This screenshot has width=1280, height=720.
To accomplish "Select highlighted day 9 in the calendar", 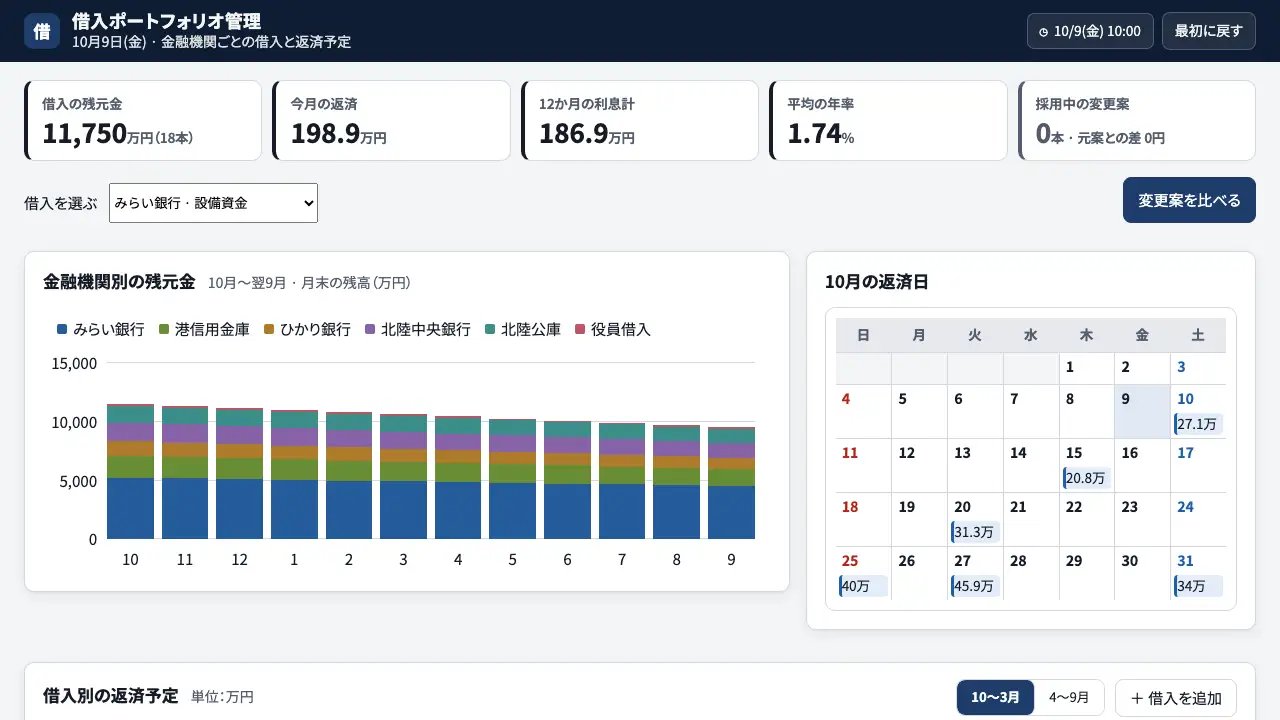I will coord(1142,411).
